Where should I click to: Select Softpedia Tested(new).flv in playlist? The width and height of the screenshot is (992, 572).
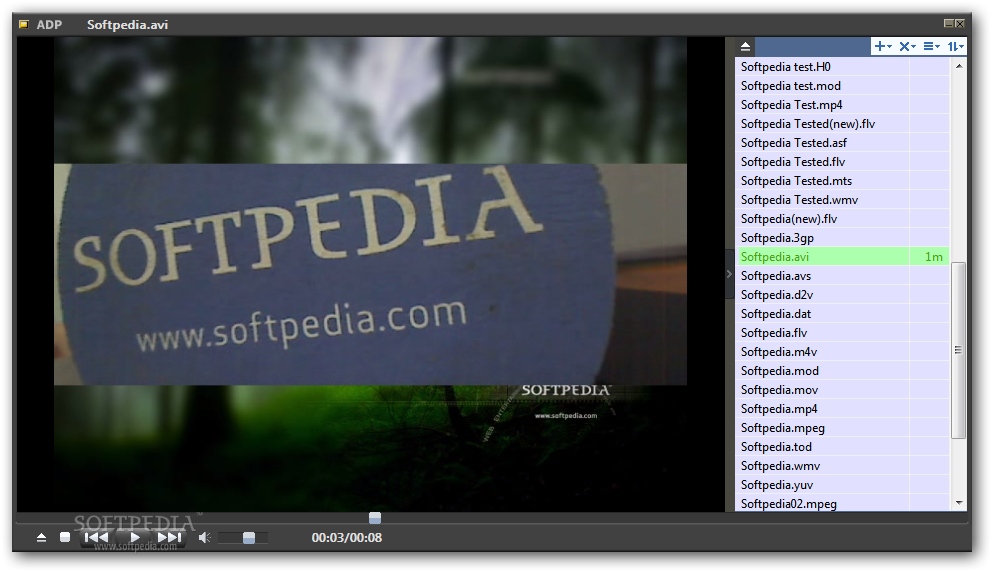click(841, 123)
